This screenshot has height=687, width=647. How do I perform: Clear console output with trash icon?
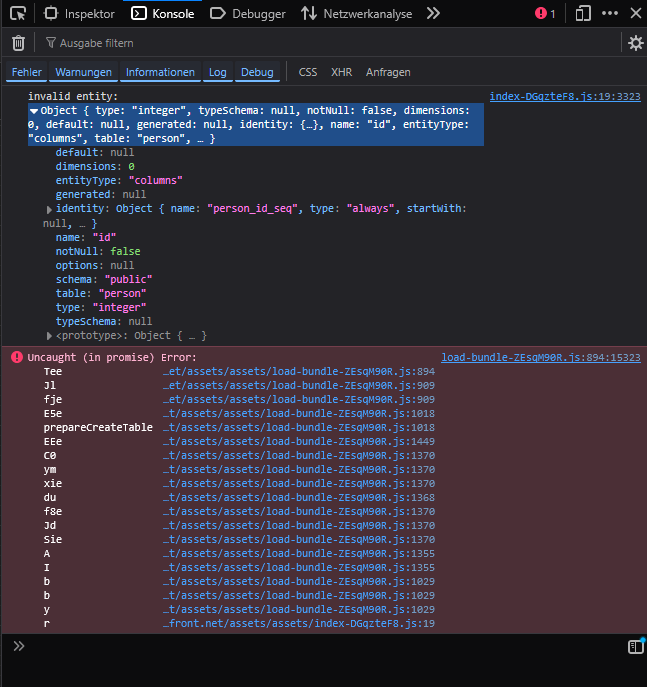coord(18,43)
